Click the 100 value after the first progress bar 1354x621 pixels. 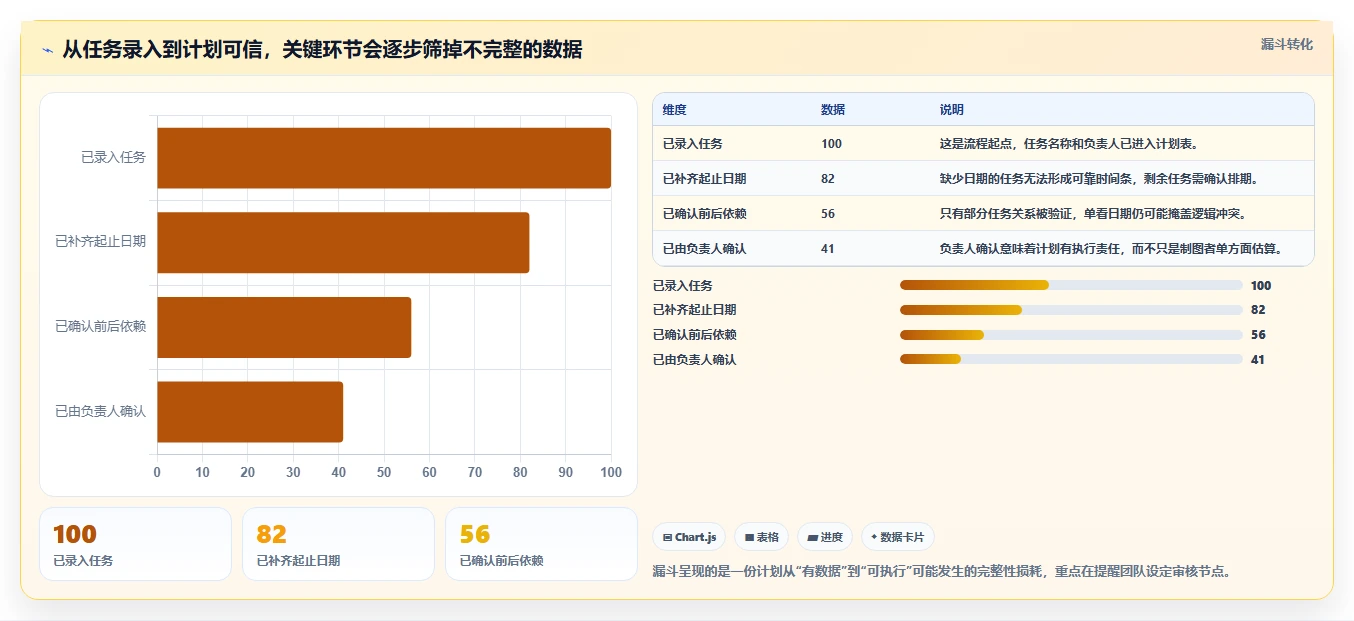click(x=1261, y=286)
